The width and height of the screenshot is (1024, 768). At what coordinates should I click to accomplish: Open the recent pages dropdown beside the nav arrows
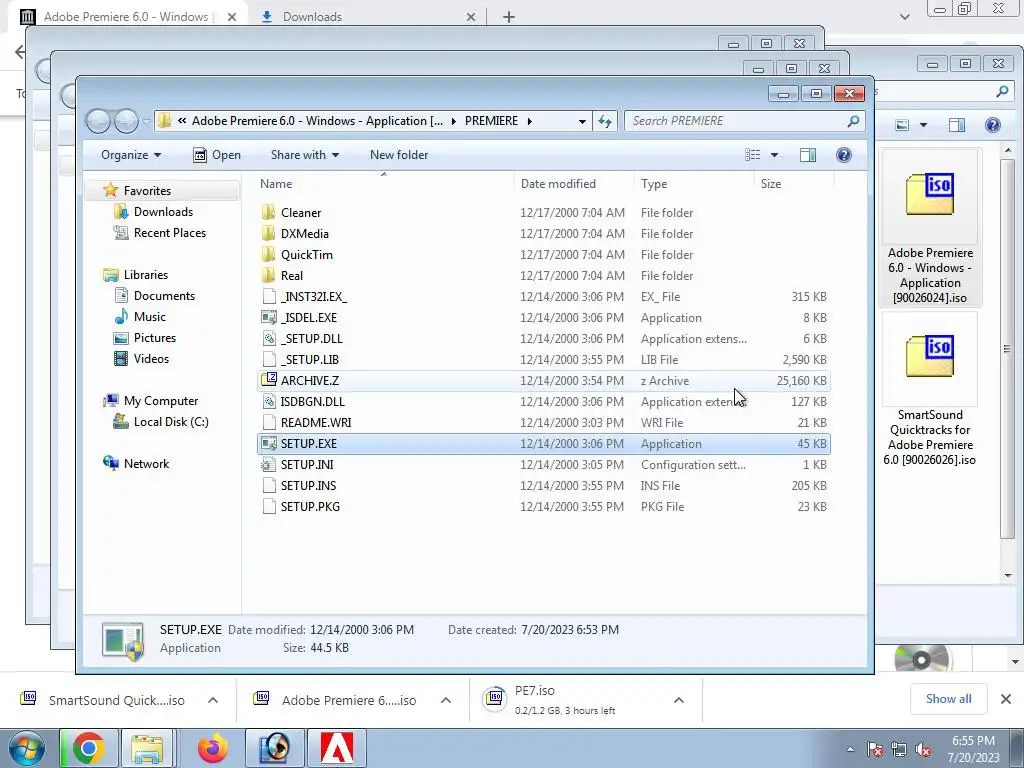pyautogui.click(x=146, y=121)
